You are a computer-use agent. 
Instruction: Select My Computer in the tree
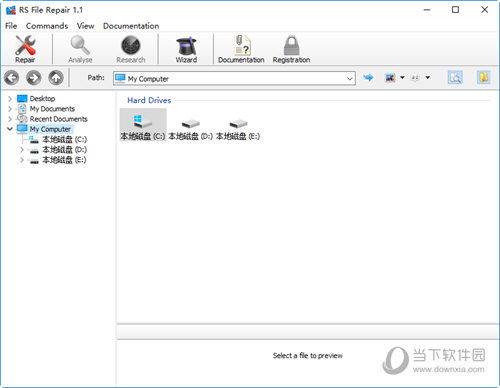(50, 129)
